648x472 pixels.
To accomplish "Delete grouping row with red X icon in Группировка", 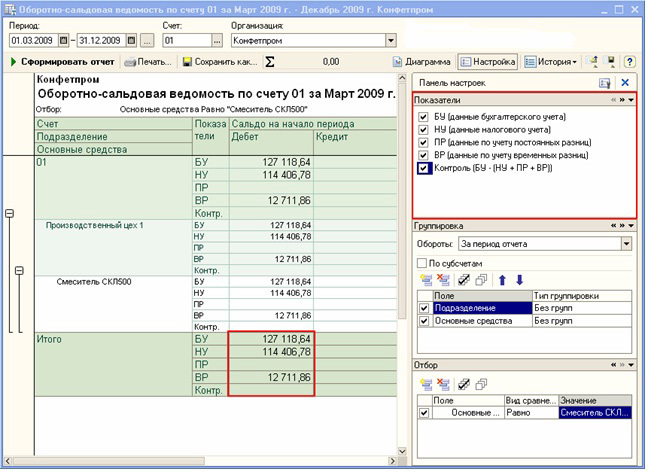I will click(x=443, y=280).
